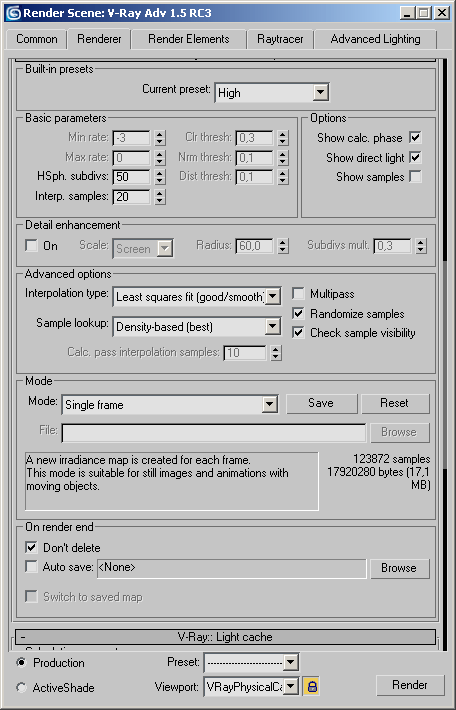Click the 3ds Max title bar icon
The image size is (456, 710).
[x=13, y=13]
